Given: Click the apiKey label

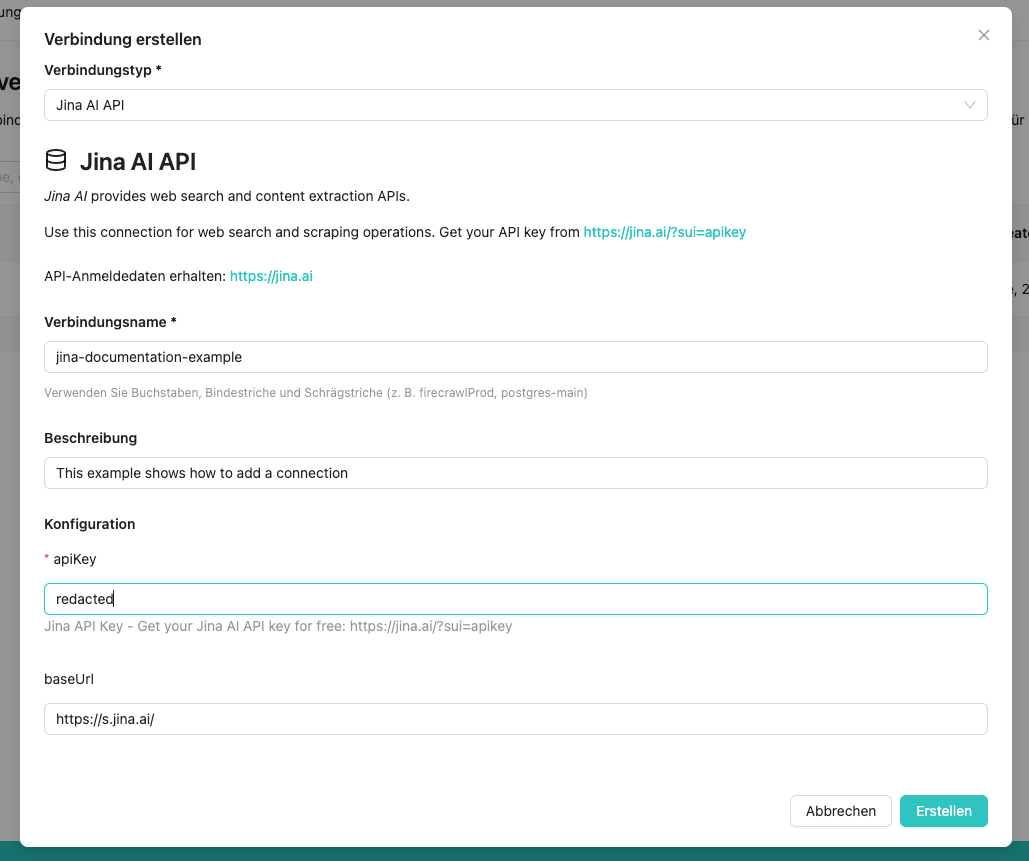Looking at the screenshot, I should [75, 559].
